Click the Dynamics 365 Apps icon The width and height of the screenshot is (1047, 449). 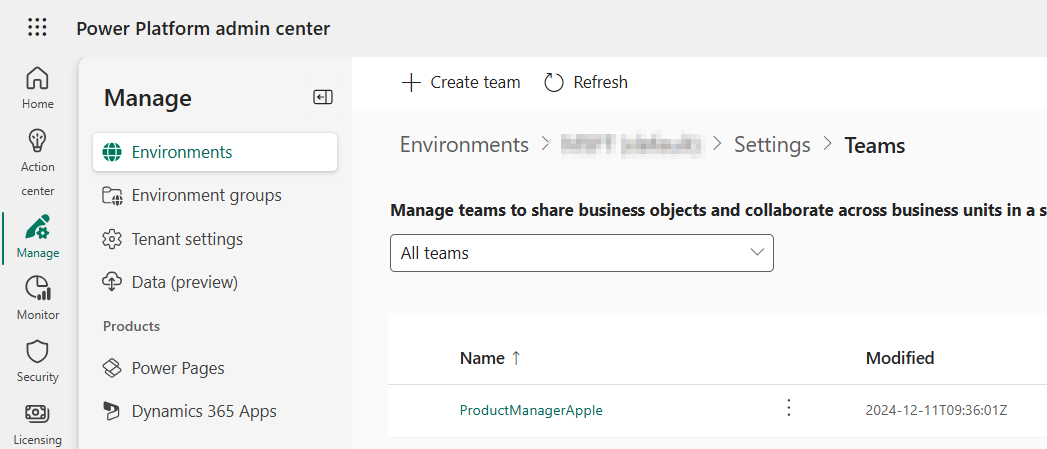point(112,411)
